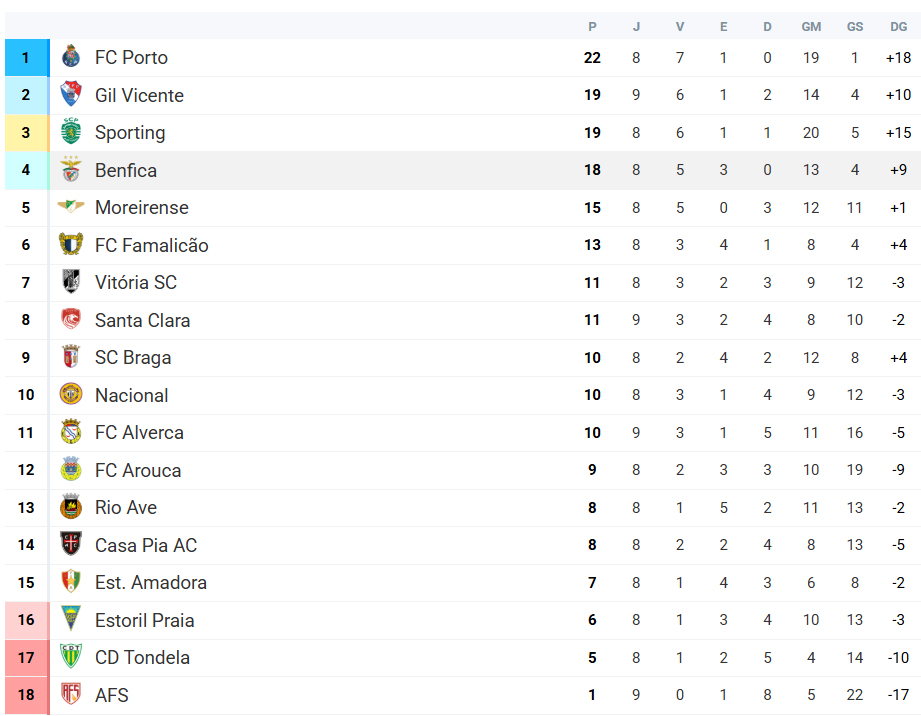Click the FC Porto club crest
The width and height of the screenshot is (921, 716).
coord(71,57)
